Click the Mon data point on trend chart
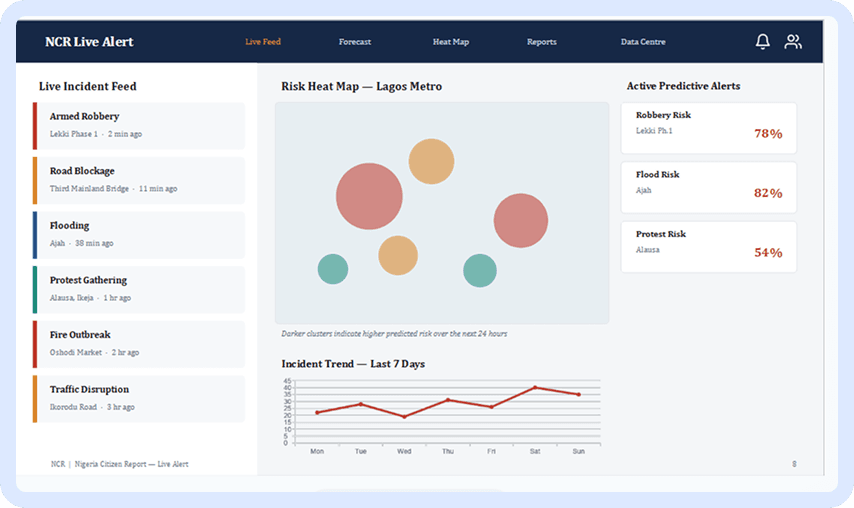The width and height of the screenshot is (854, 508). pos(317,413)
